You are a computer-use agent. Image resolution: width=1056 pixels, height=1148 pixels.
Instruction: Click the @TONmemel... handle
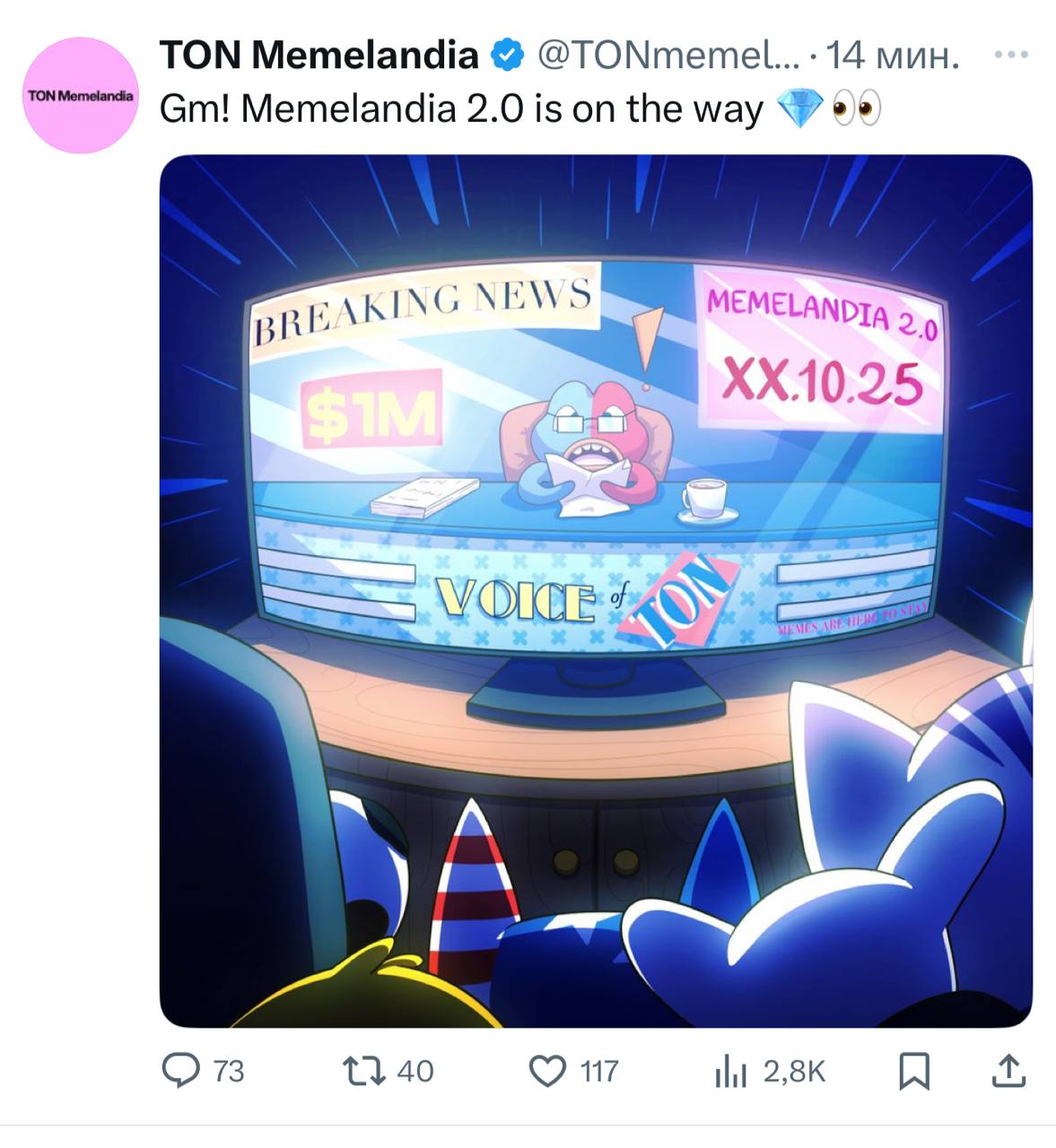coord(668,56)
